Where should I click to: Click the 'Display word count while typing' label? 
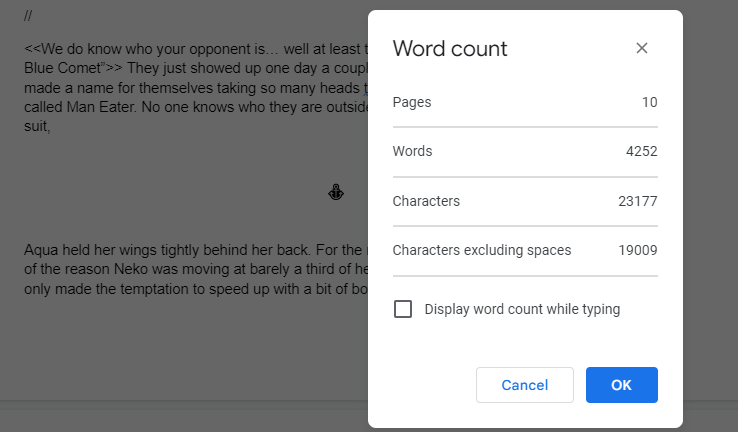click(522, 309)
